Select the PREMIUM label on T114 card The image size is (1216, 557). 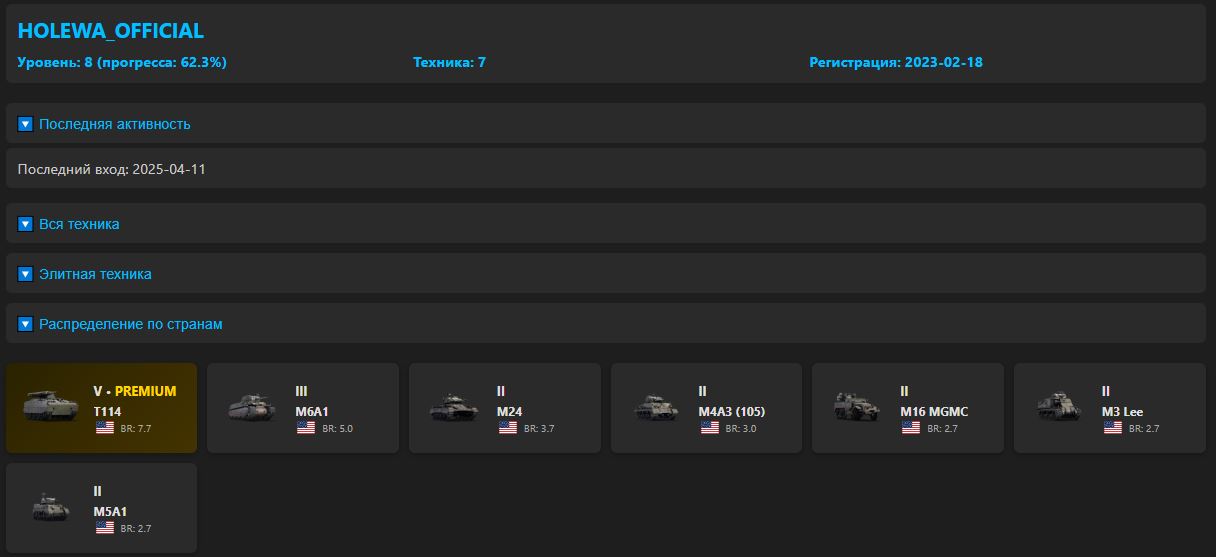coord(145,391)
